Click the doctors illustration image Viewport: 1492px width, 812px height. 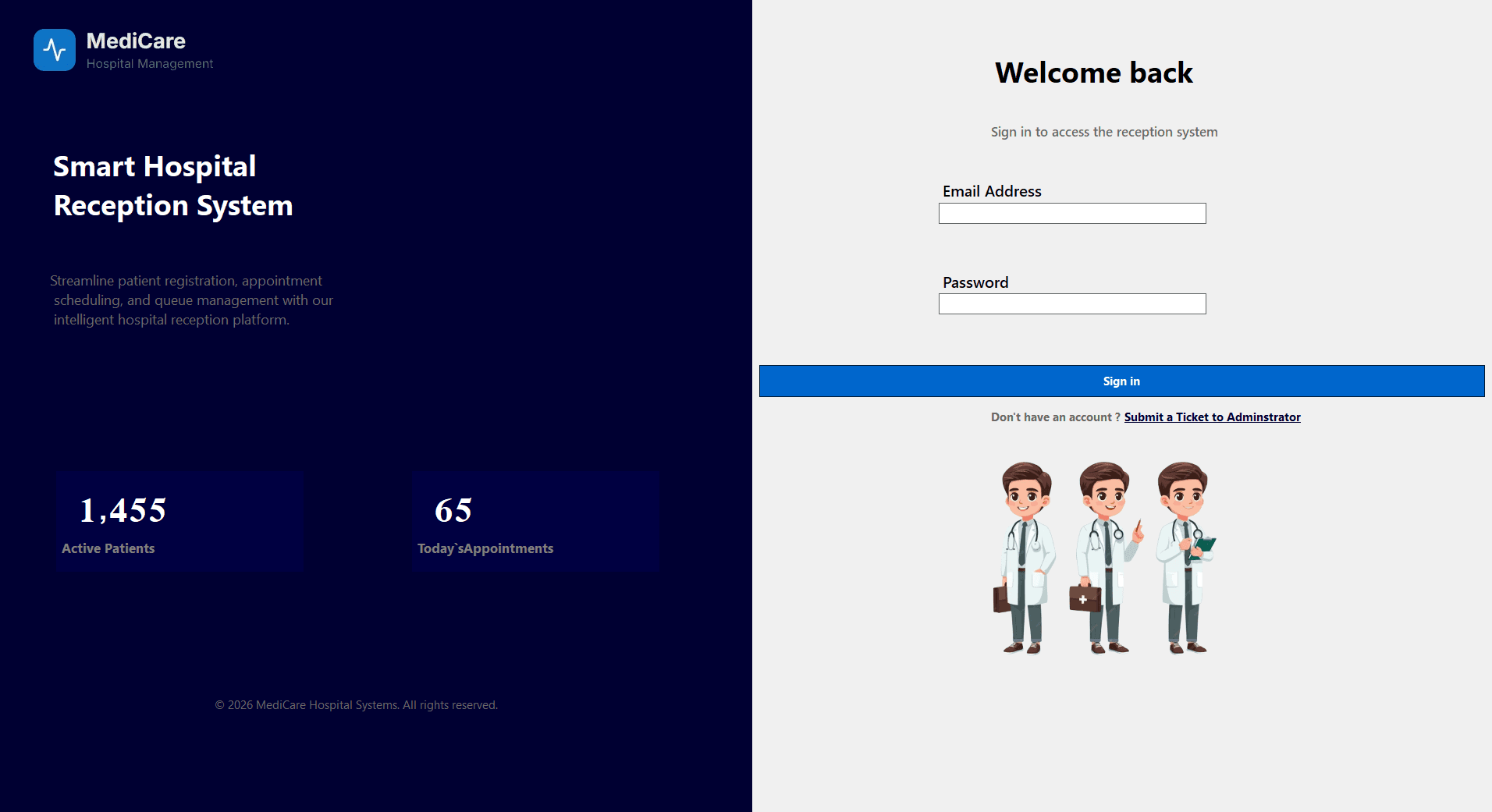tap(1104, 558)
